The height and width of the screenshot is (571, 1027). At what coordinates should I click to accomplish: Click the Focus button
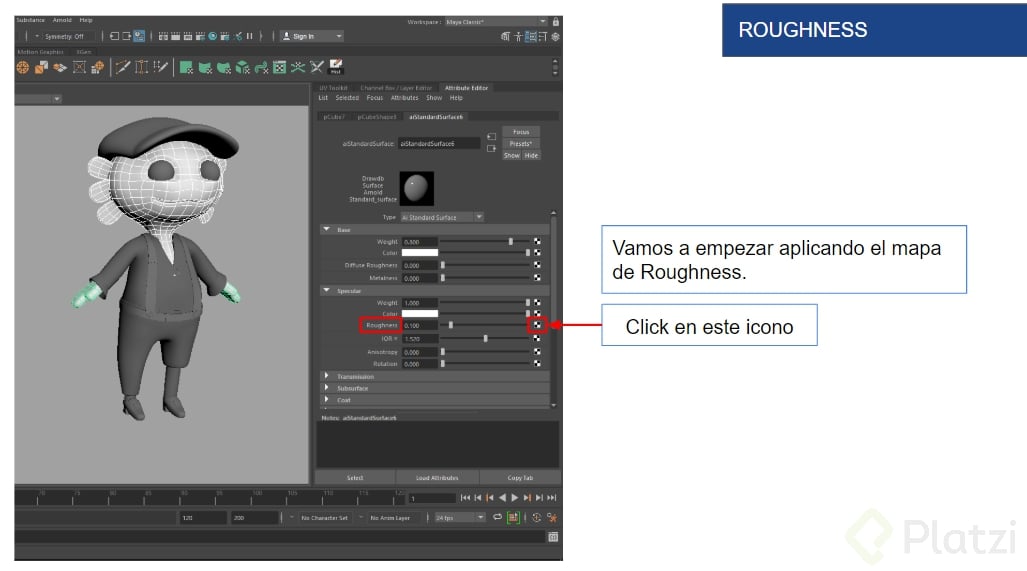pos(521,132)
